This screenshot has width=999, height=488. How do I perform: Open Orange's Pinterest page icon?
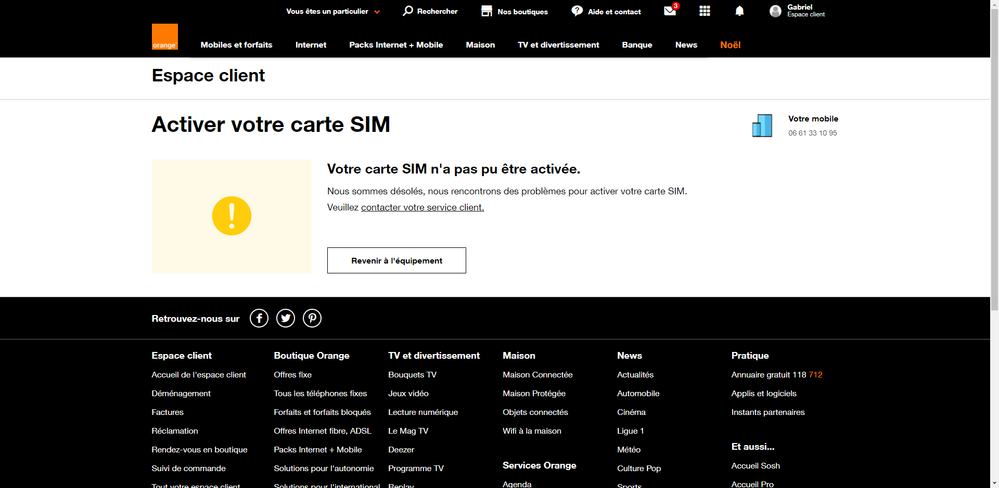312,318
